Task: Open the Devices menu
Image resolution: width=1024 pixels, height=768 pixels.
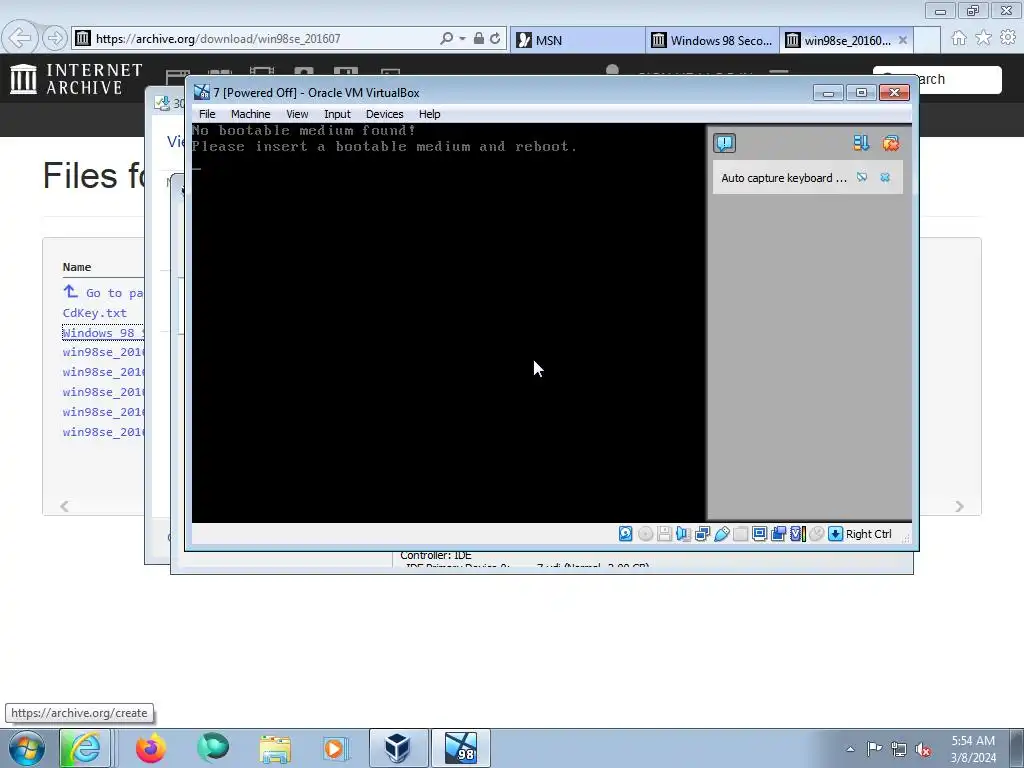Action: click(x=384, y=114)
